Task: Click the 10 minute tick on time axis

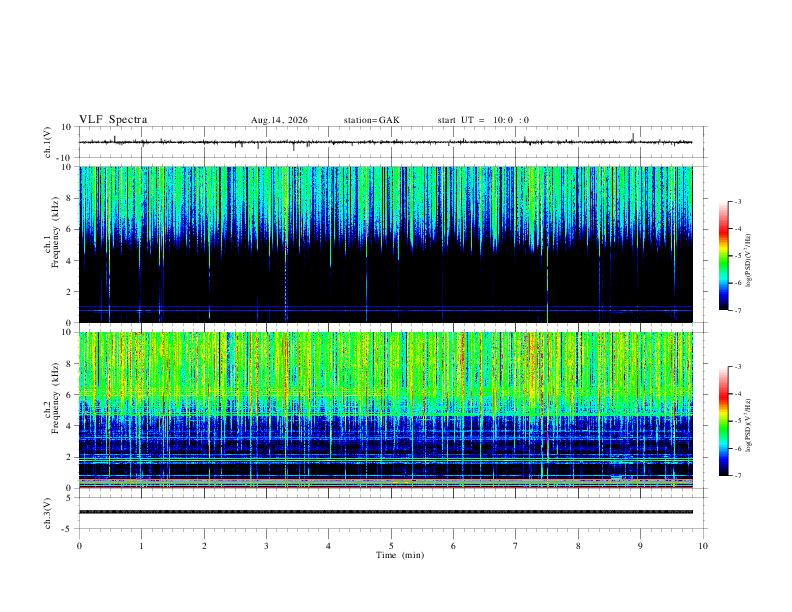Action: [x=703, y=546]
